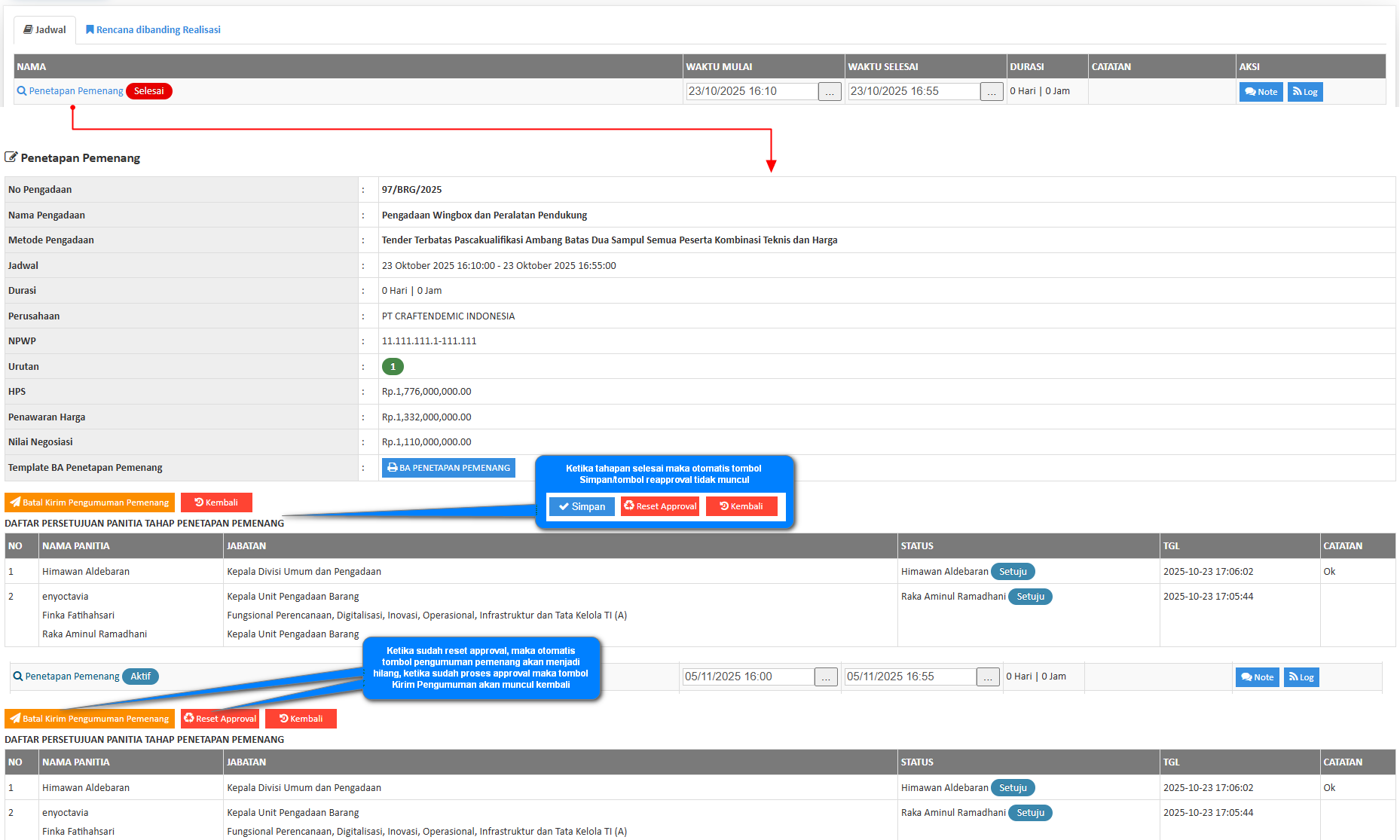Open date picker beside 23/10/2025 16:55
The height and width of the screenshot is (840, 1400).
click(x=992, y=92)
